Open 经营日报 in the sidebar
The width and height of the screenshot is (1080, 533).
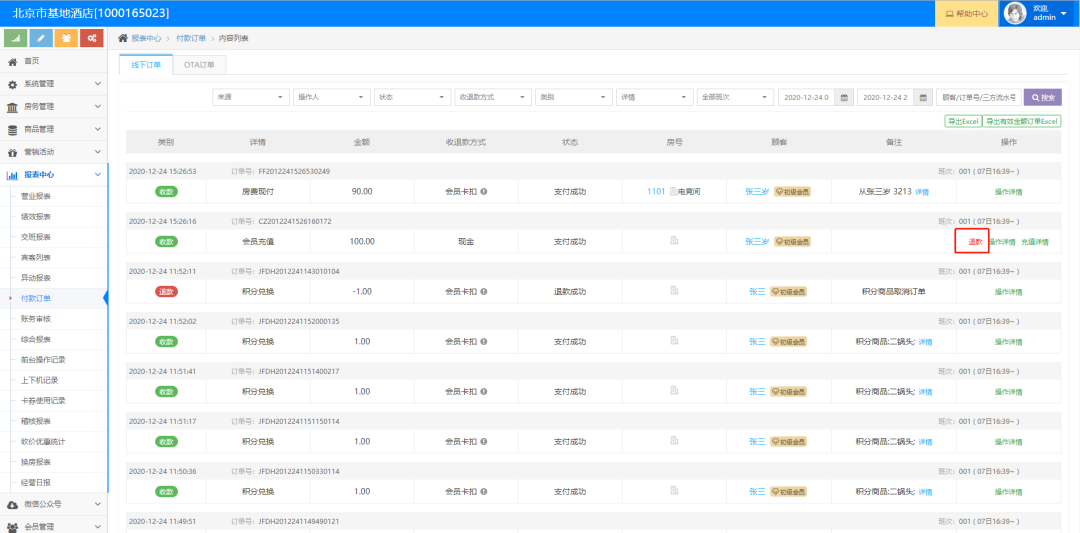pos(36,482)
